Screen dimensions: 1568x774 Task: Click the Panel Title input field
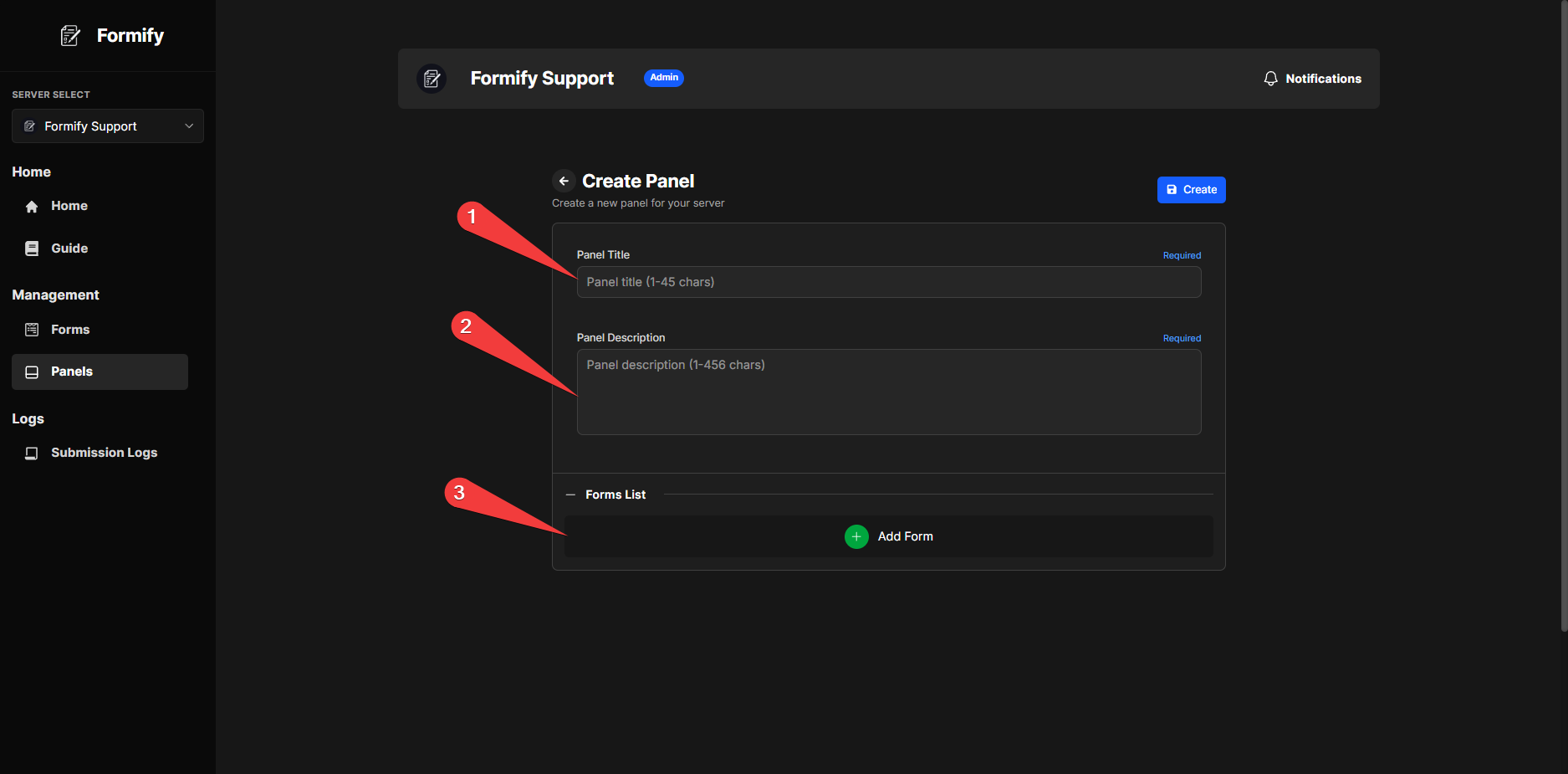(x=888, y=282)
